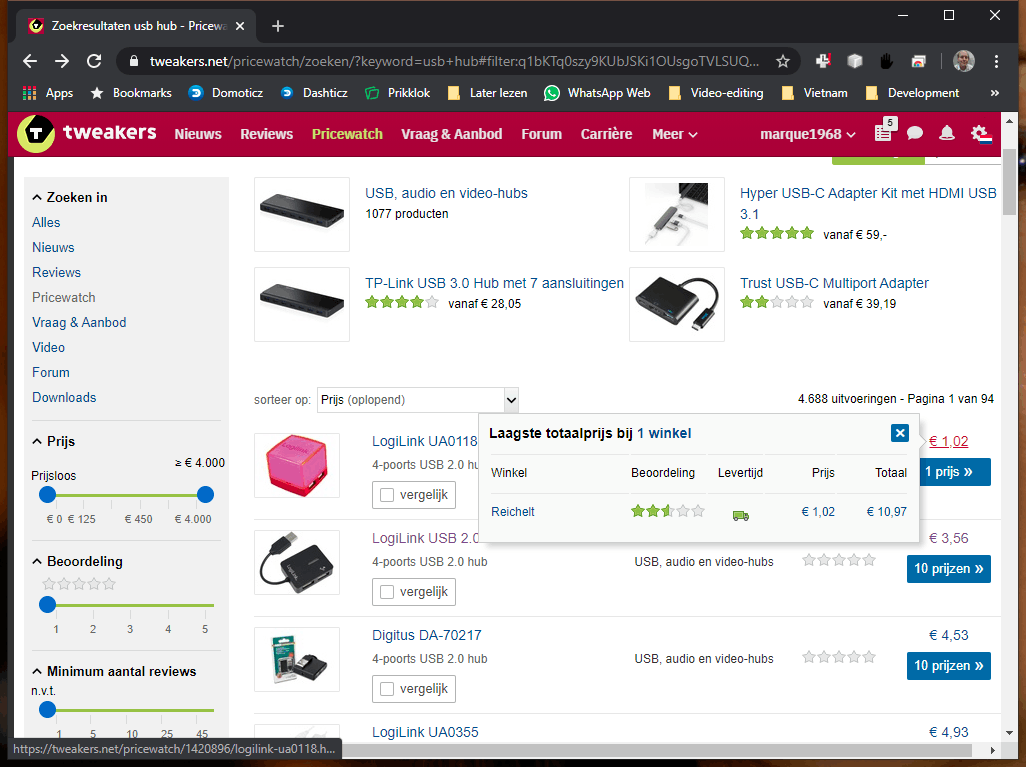
Task: Click the Tweakers logo icon
Action: [36, 134]
